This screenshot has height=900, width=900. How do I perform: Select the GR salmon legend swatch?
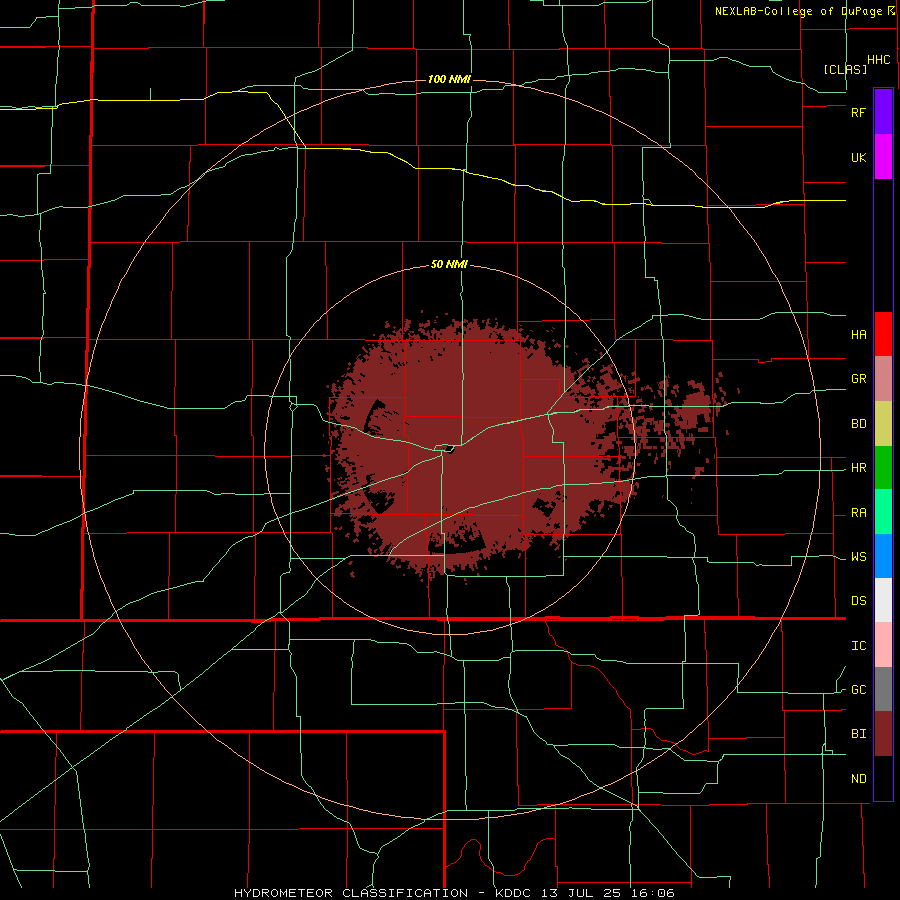(x=883, y=379)
